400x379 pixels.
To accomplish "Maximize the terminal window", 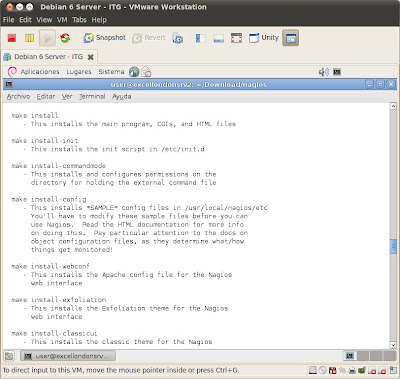I will 380,84.
